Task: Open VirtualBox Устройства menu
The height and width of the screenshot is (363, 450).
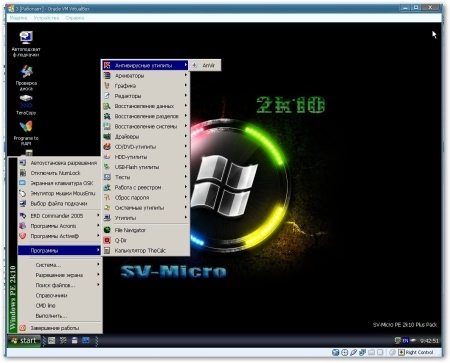Action: (x=46, y=18)
